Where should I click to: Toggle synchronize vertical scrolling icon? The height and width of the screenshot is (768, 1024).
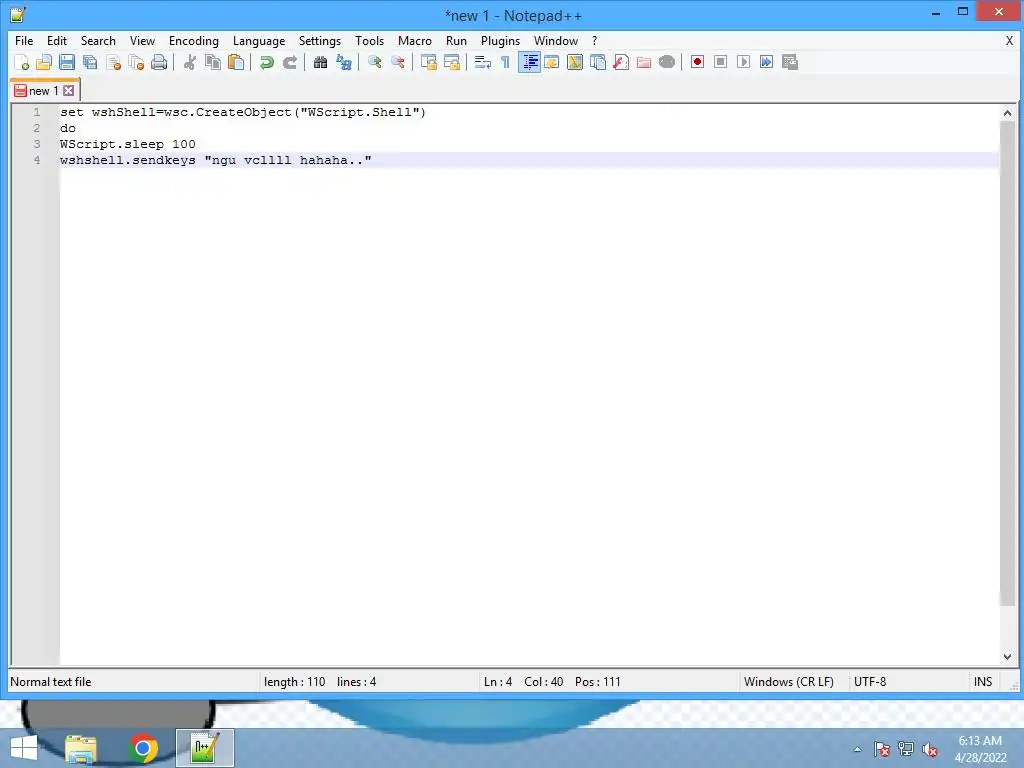(x=428, y=62)
